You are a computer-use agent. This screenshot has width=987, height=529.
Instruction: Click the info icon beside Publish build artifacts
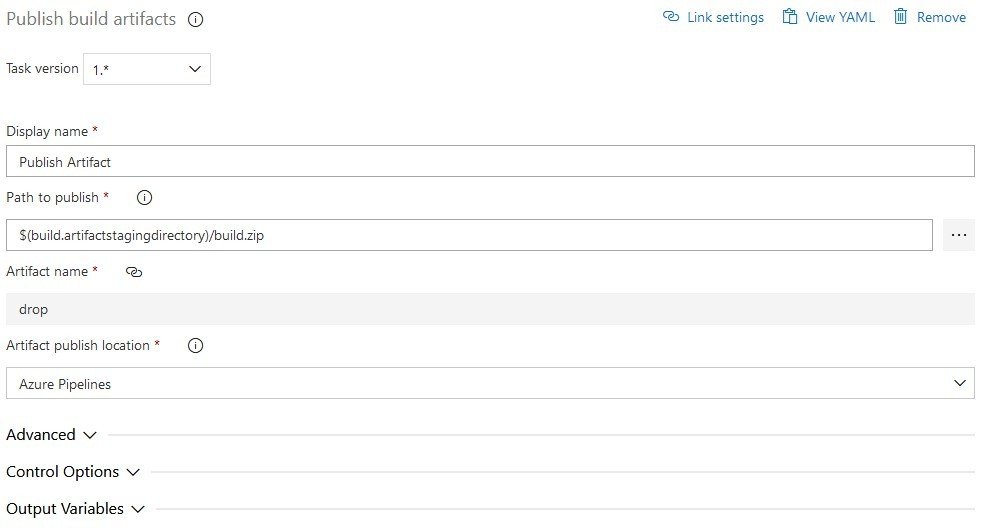(x=196, y=20)
